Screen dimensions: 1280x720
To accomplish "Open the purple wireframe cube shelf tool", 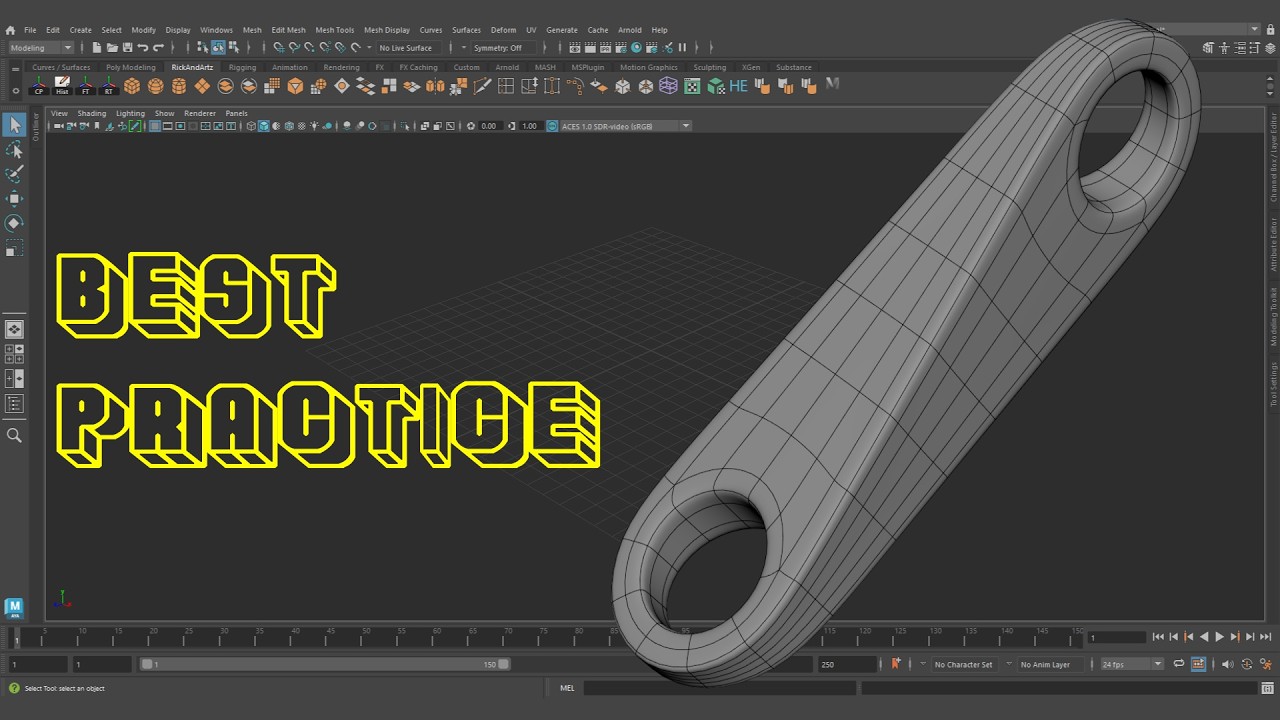I will [668, 86].
